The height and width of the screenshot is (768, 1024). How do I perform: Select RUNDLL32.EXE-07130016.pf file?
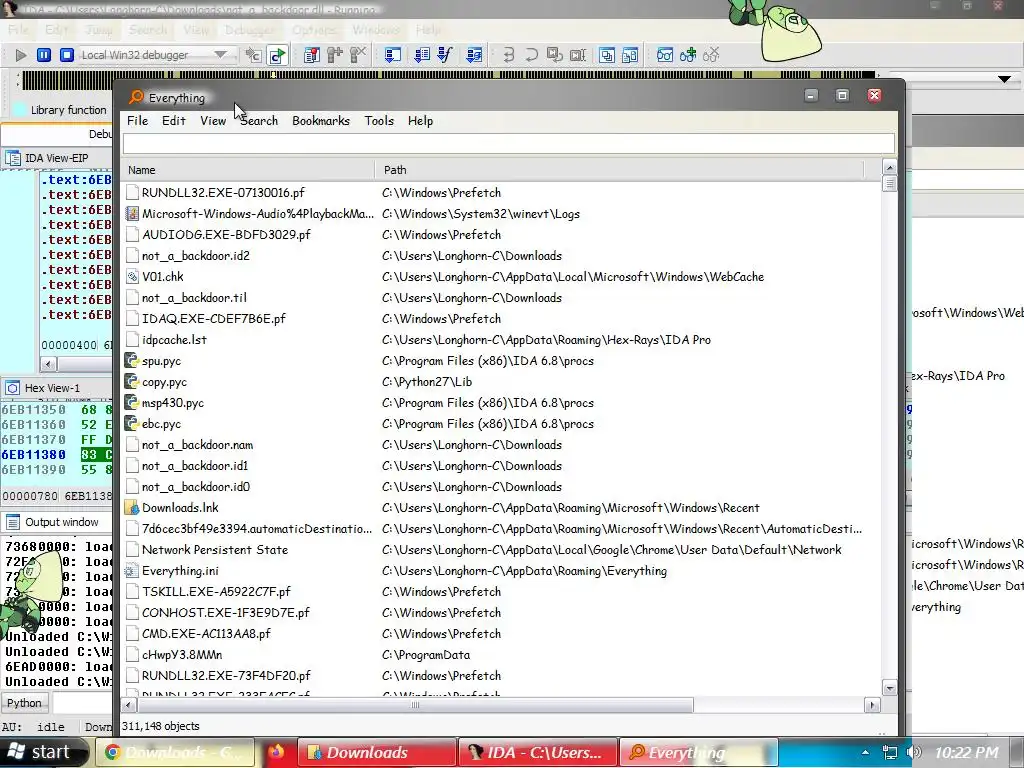pyautogui.click(x=223, y=193)
